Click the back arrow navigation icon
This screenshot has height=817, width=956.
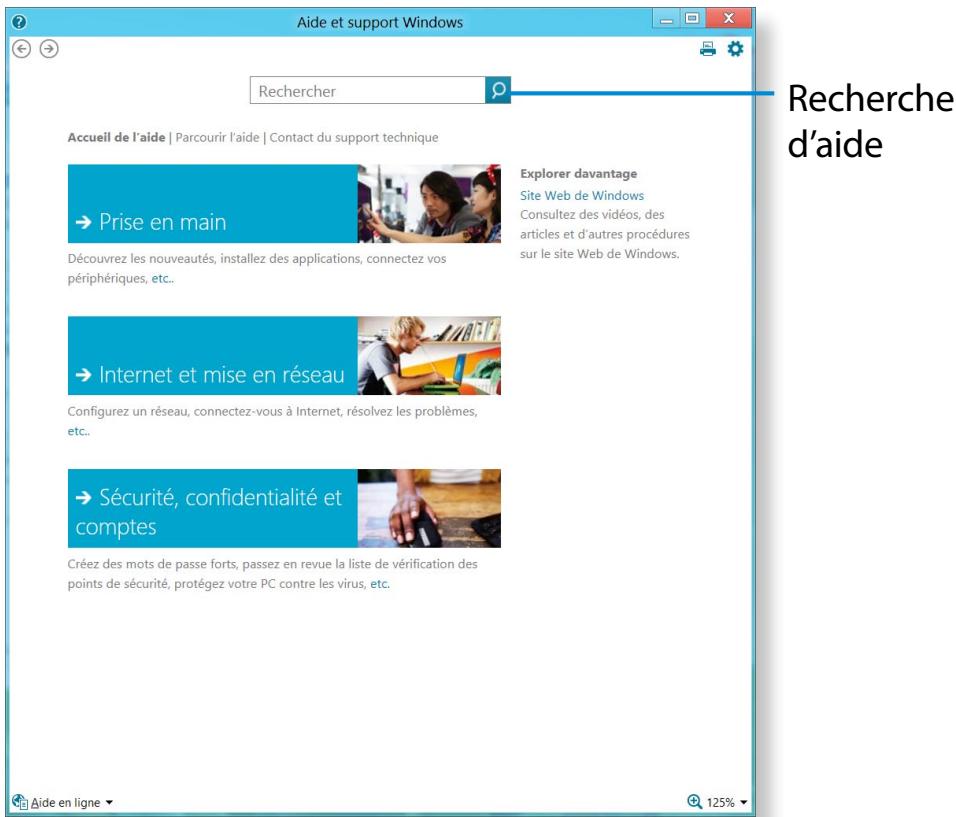coord(19,48)
